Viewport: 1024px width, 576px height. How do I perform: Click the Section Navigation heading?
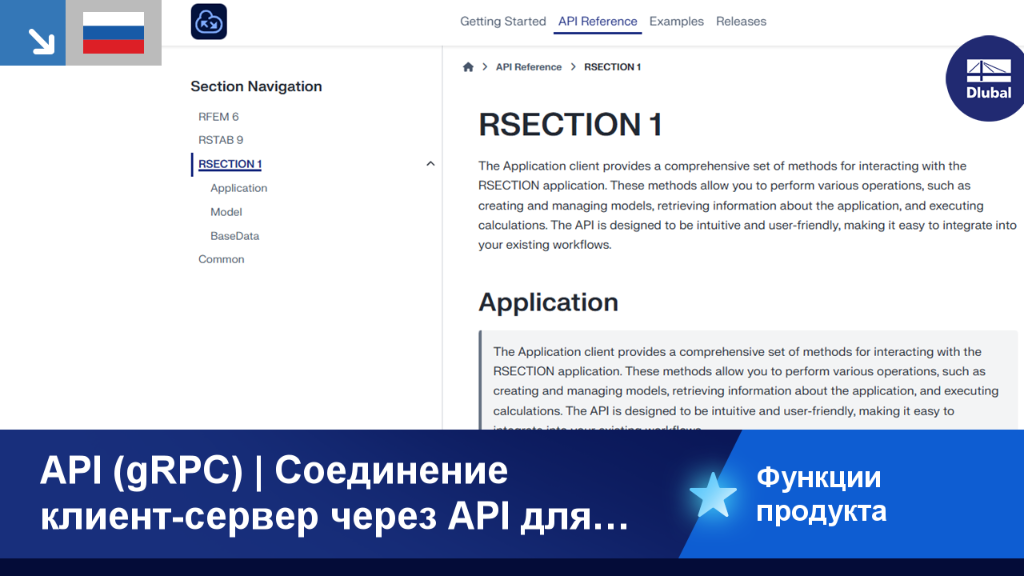coord(256,86)
